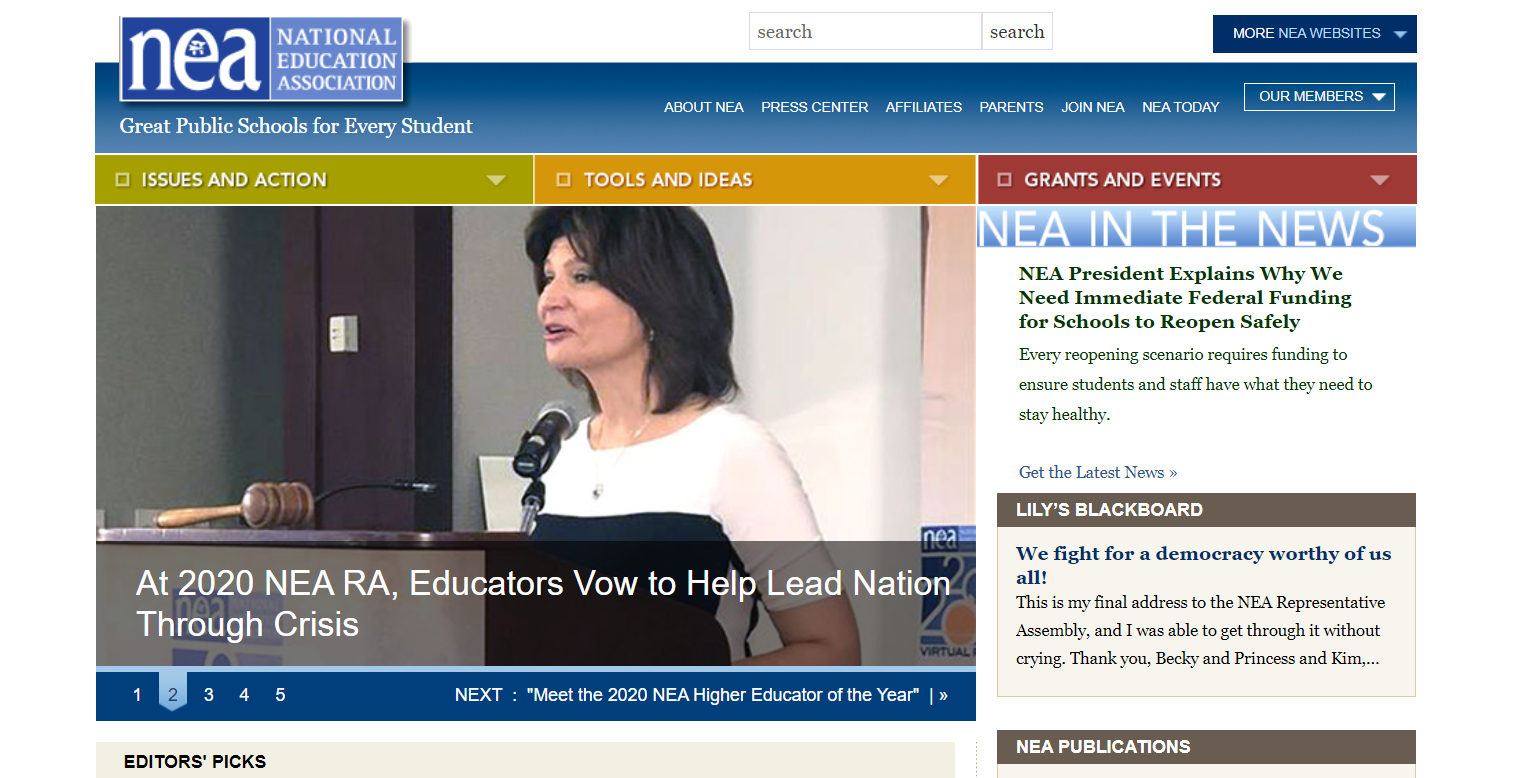The image size is (1528, 778).
Task: Open headline At 2020 NEA RA Educators Vow
Action: (543, 604)
